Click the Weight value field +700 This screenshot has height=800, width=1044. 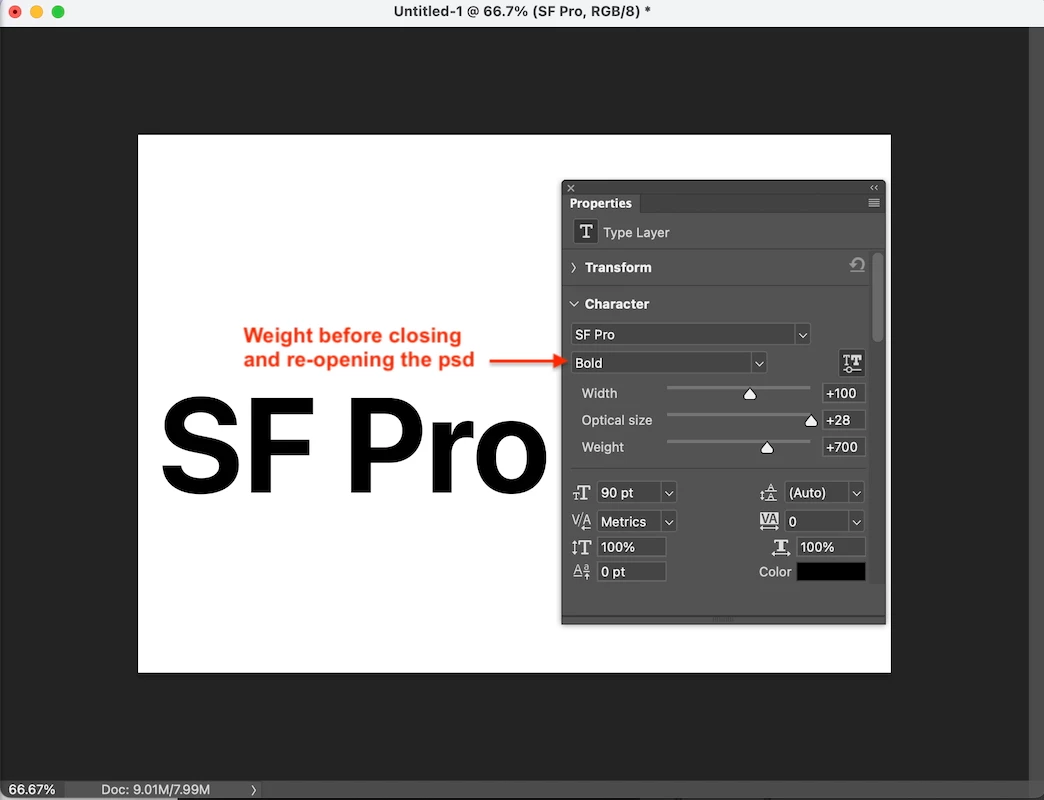click(844, 447)
